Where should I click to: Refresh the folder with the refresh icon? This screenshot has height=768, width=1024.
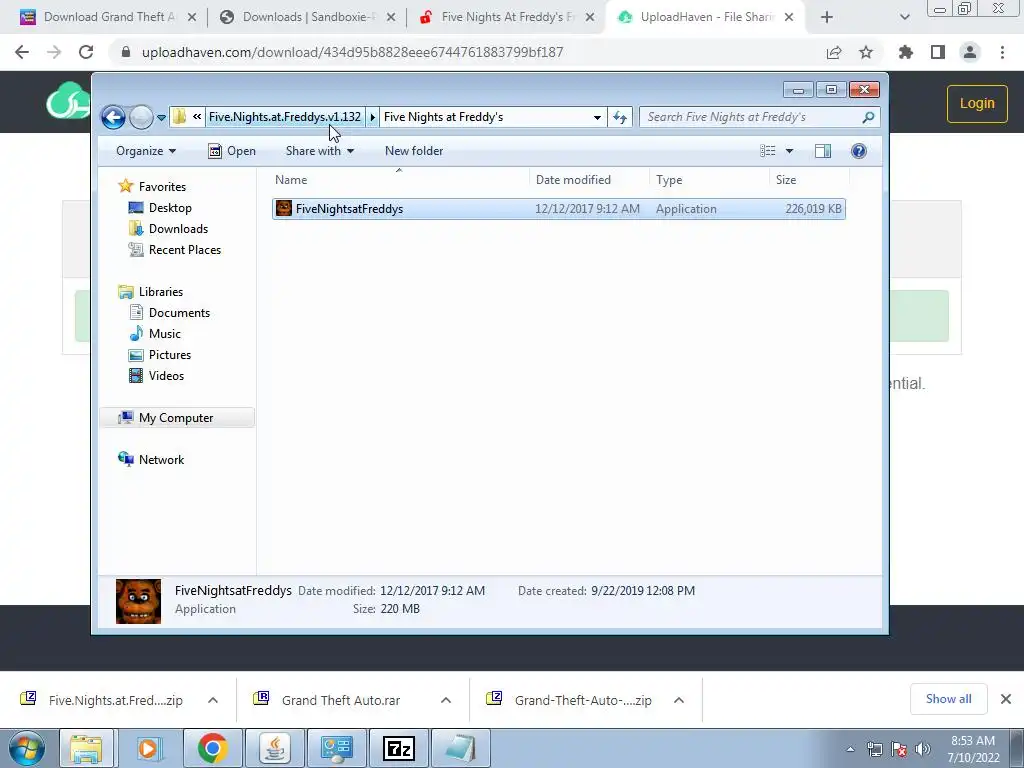(x=620, y=118)
